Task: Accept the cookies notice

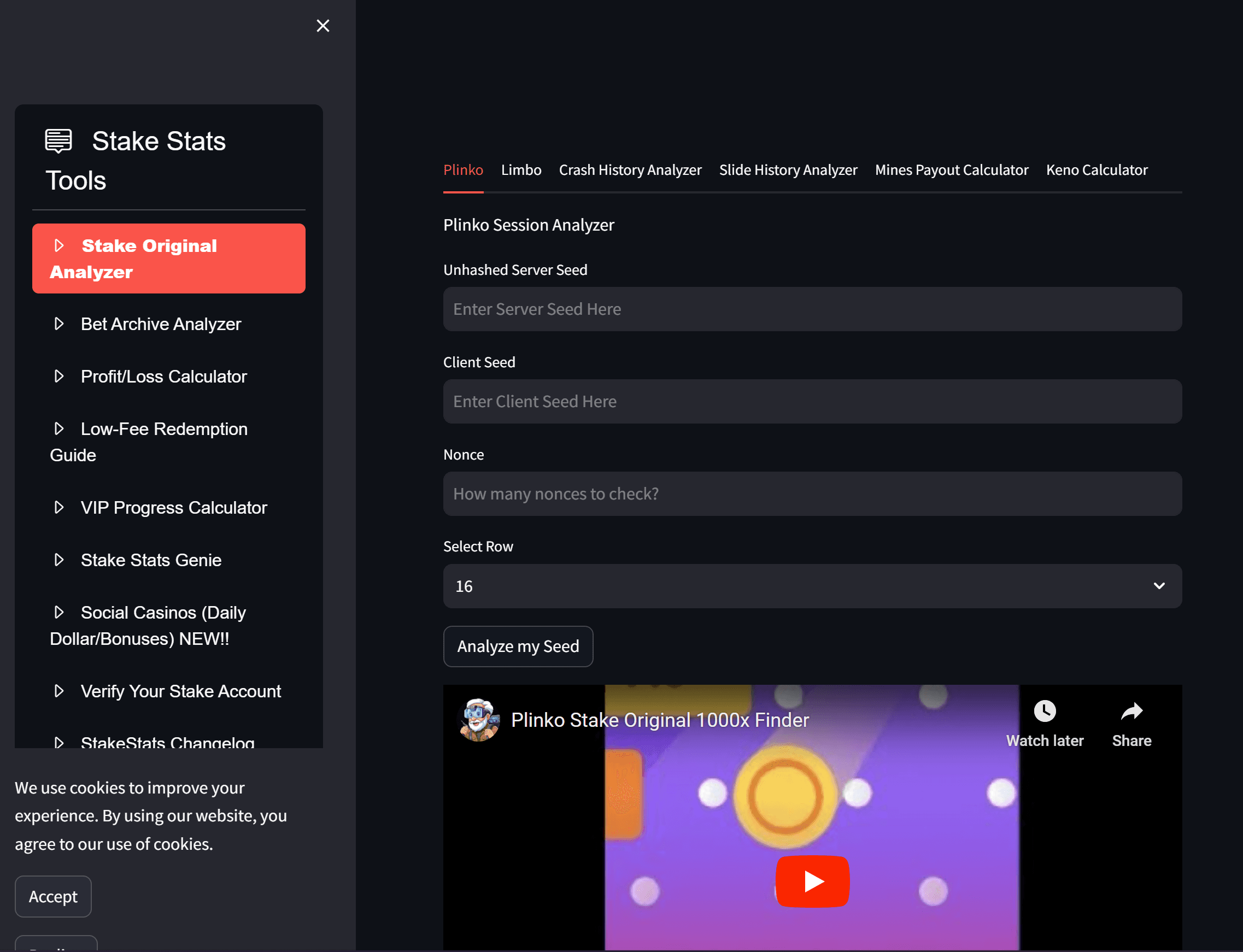Action: click(x=53, y=896)
